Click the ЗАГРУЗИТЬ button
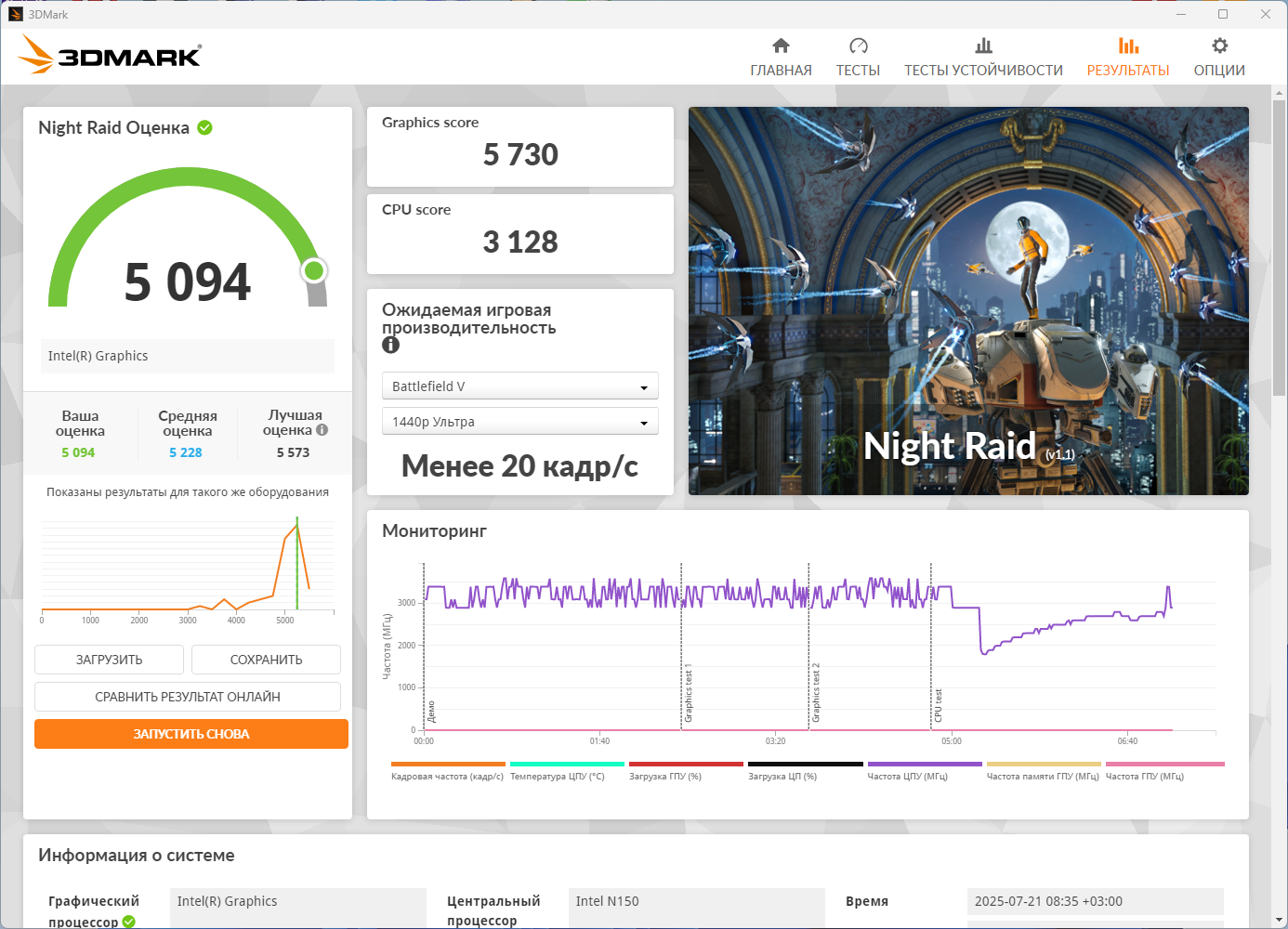This screenshot has height=929, width=1288. point(109,660)
